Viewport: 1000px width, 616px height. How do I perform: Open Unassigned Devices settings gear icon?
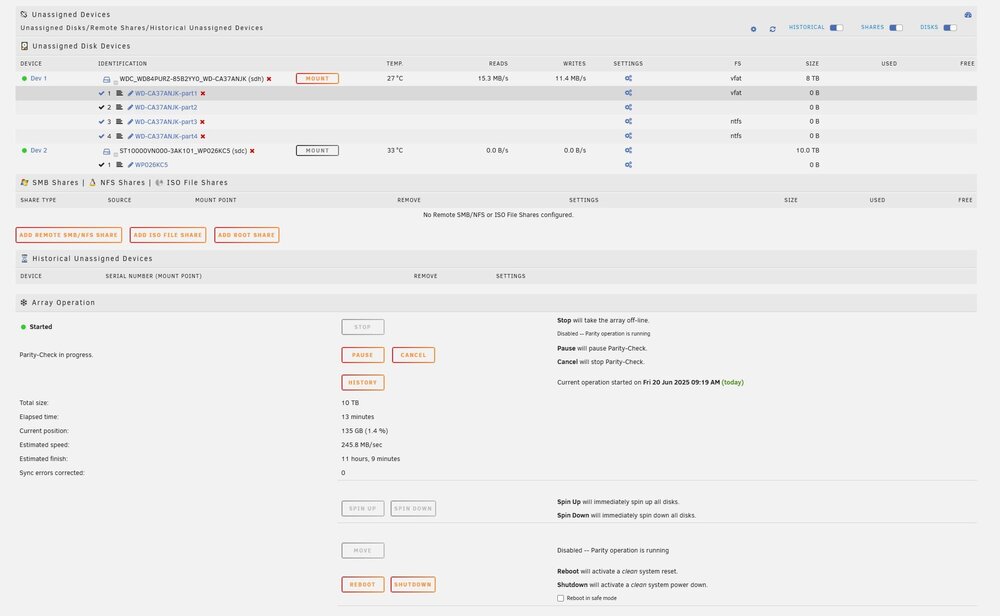(753, 29)
